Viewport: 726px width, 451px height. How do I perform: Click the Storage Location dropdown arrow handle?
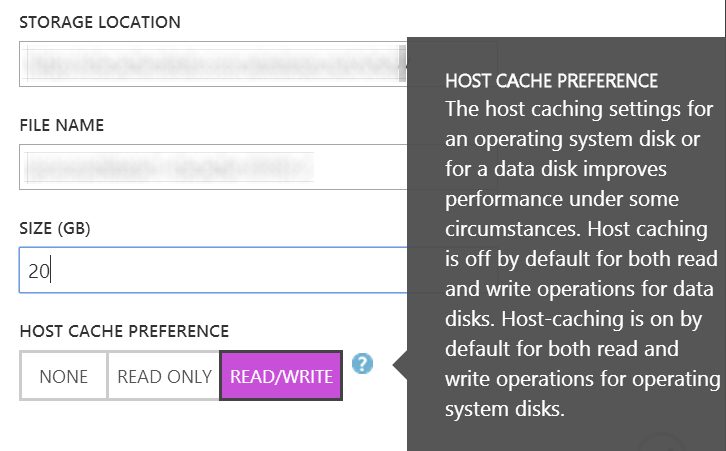[402, 64]
